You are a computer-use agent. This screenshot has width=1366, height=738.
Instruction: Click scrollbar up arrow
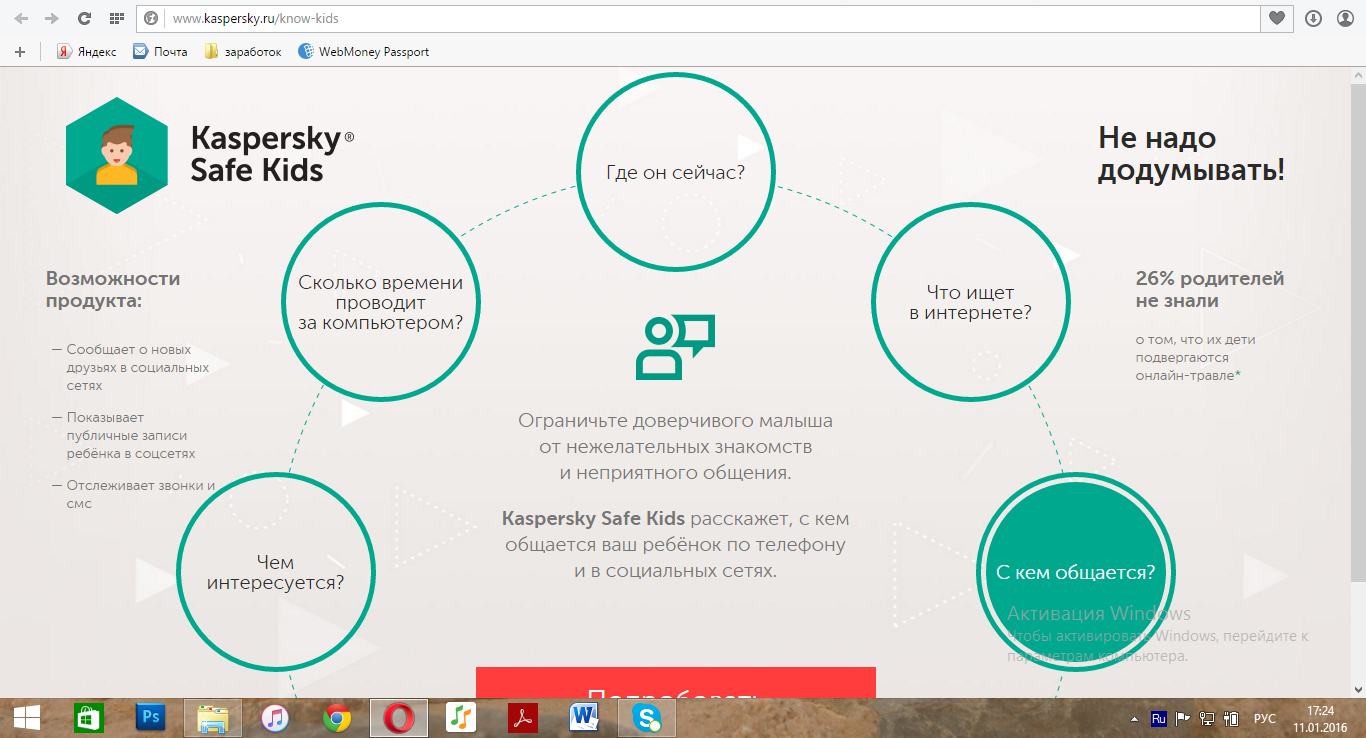(1358, 75)
